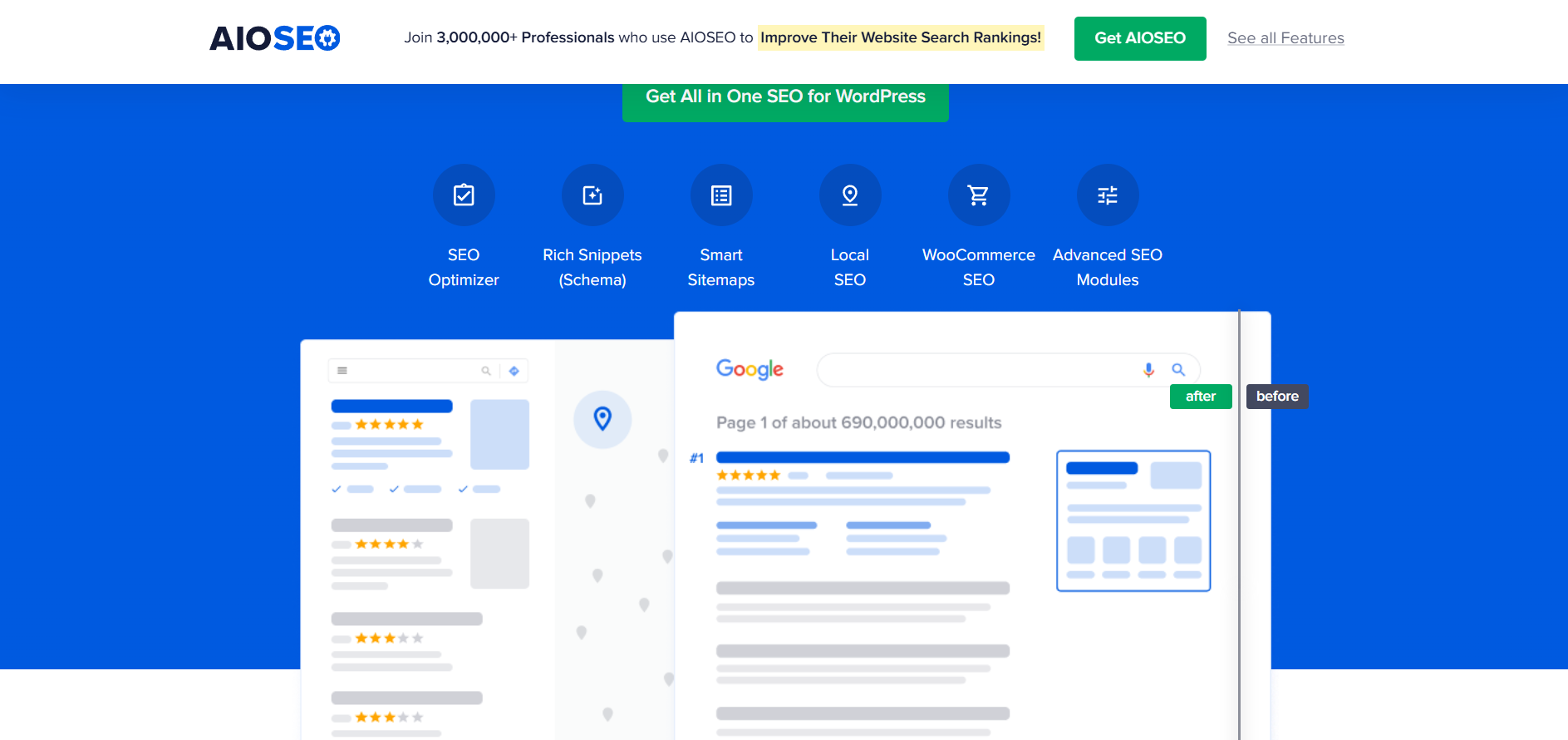1568x740 pixels.
Task: Select the Advanced SEO Modules sliders icon
Action: click(1108, 195)
